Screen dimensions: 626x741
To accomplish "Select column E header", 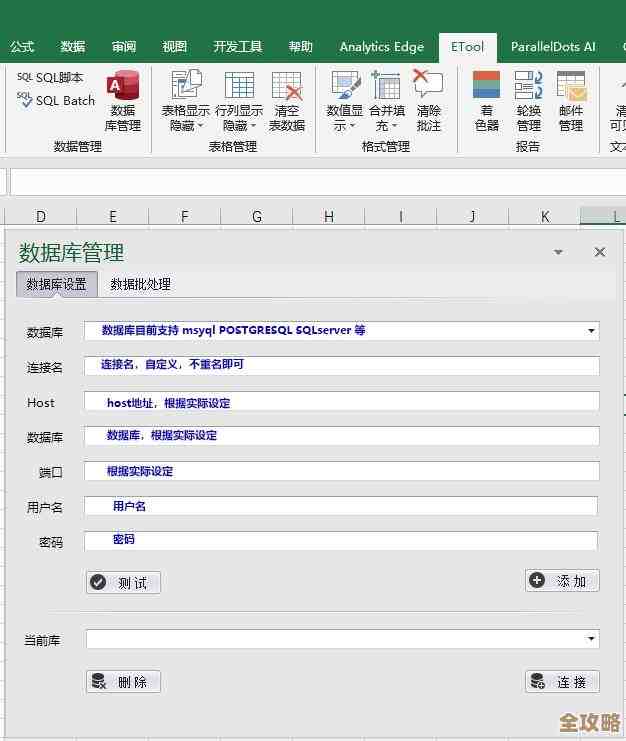I will [x=113, y=216].
